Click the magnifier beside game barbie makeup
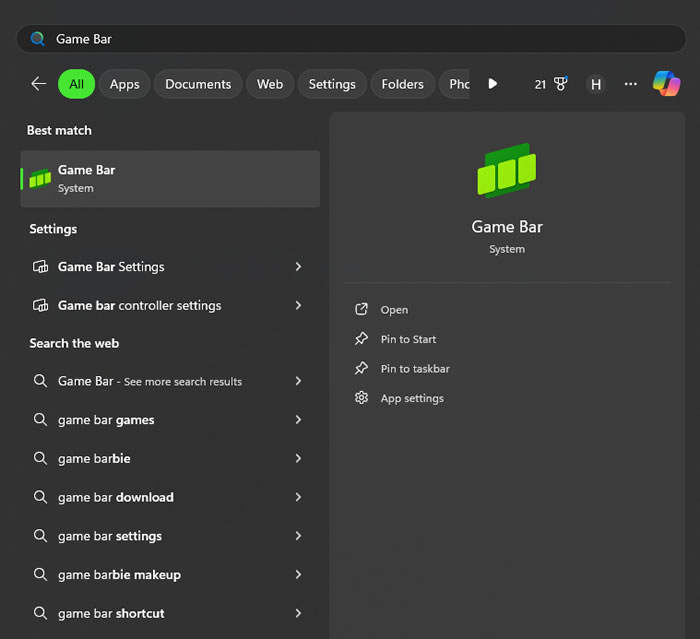This screenshot has width=700, height=639. click(40, 575)
